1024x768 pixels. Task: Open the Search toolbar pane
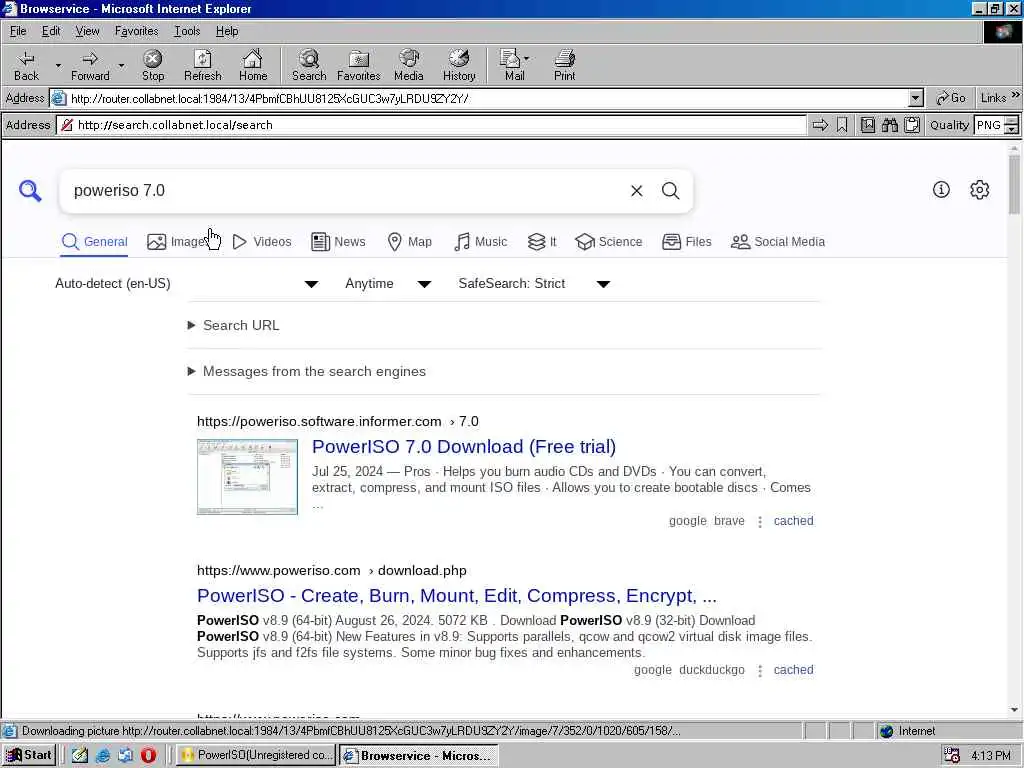tap(309, 65)
